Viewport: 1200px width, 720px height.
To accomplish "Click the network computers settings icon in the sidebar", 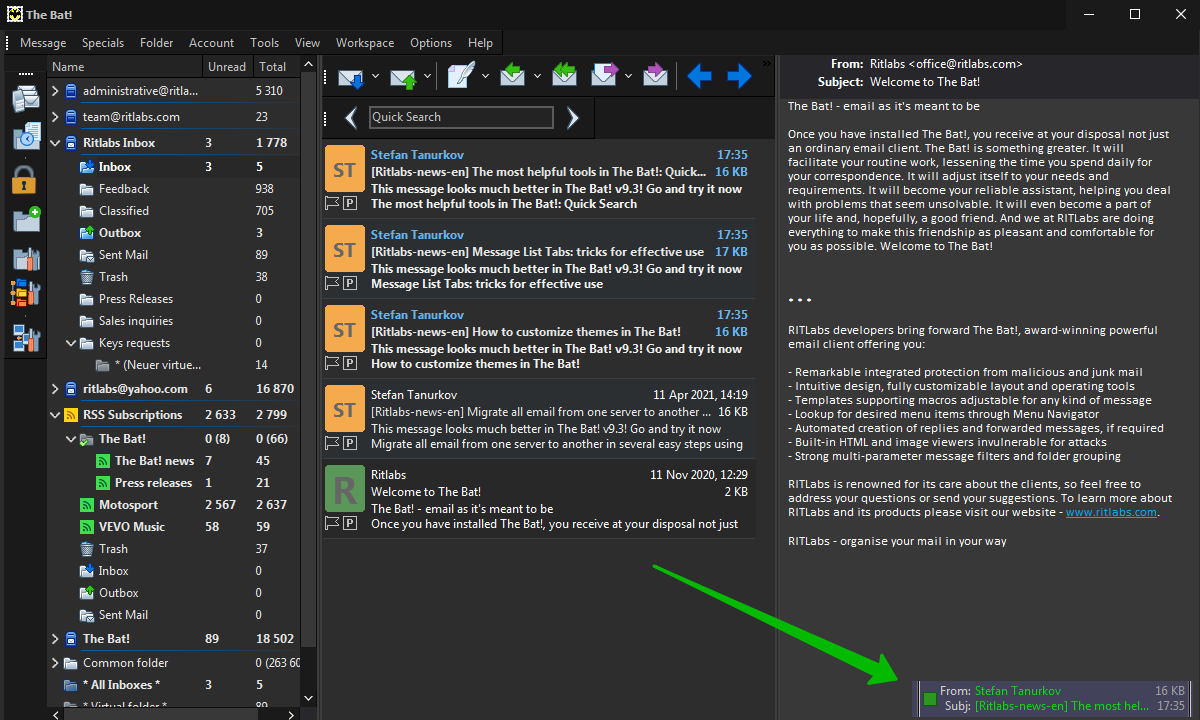I will 26,337.
